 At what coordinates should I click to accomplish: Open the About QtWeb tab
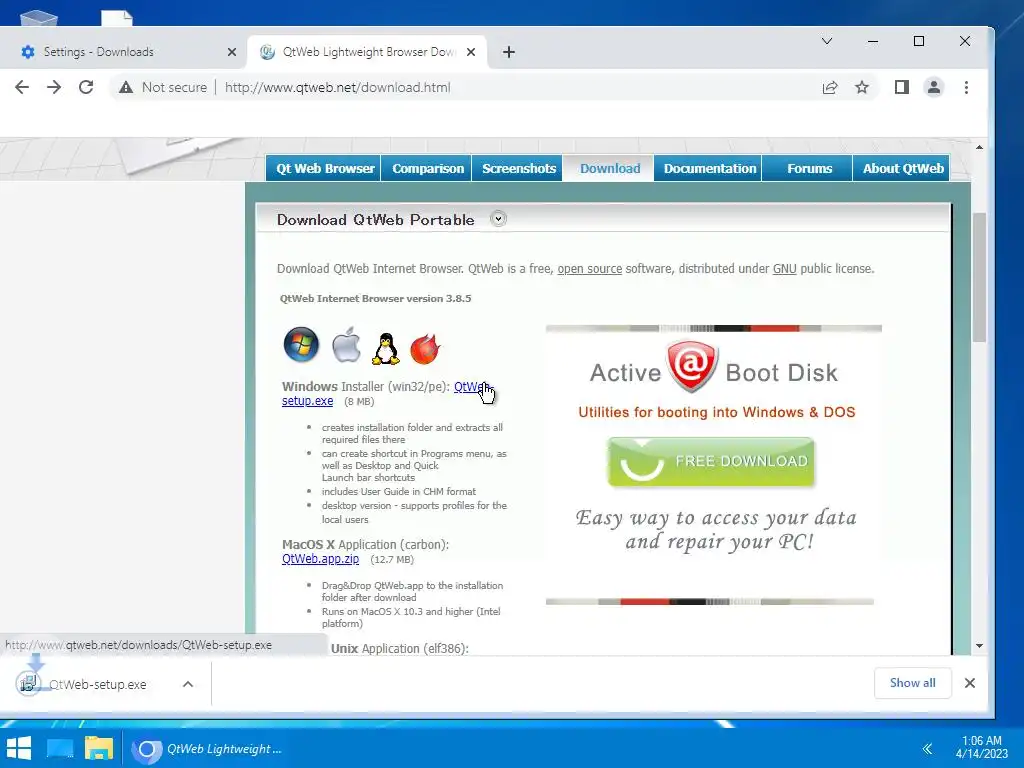[903, 168]
